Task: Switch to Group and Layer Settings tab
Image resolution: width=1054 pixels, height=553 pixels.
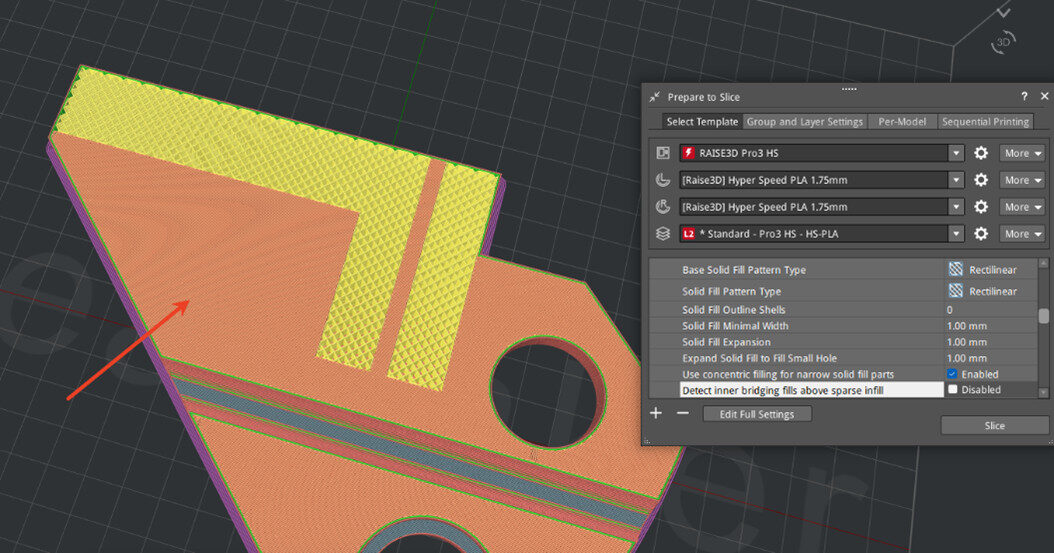Action: pos(804,122)
